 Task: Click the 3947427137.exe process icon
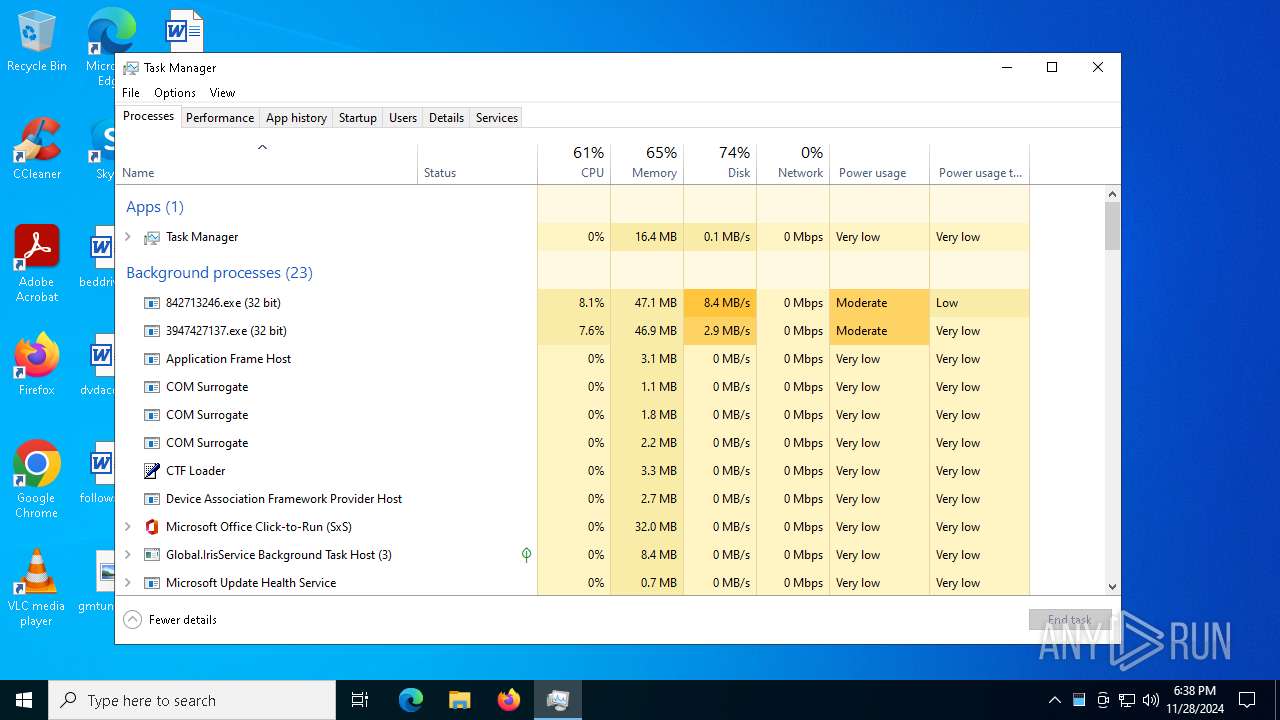152,331
